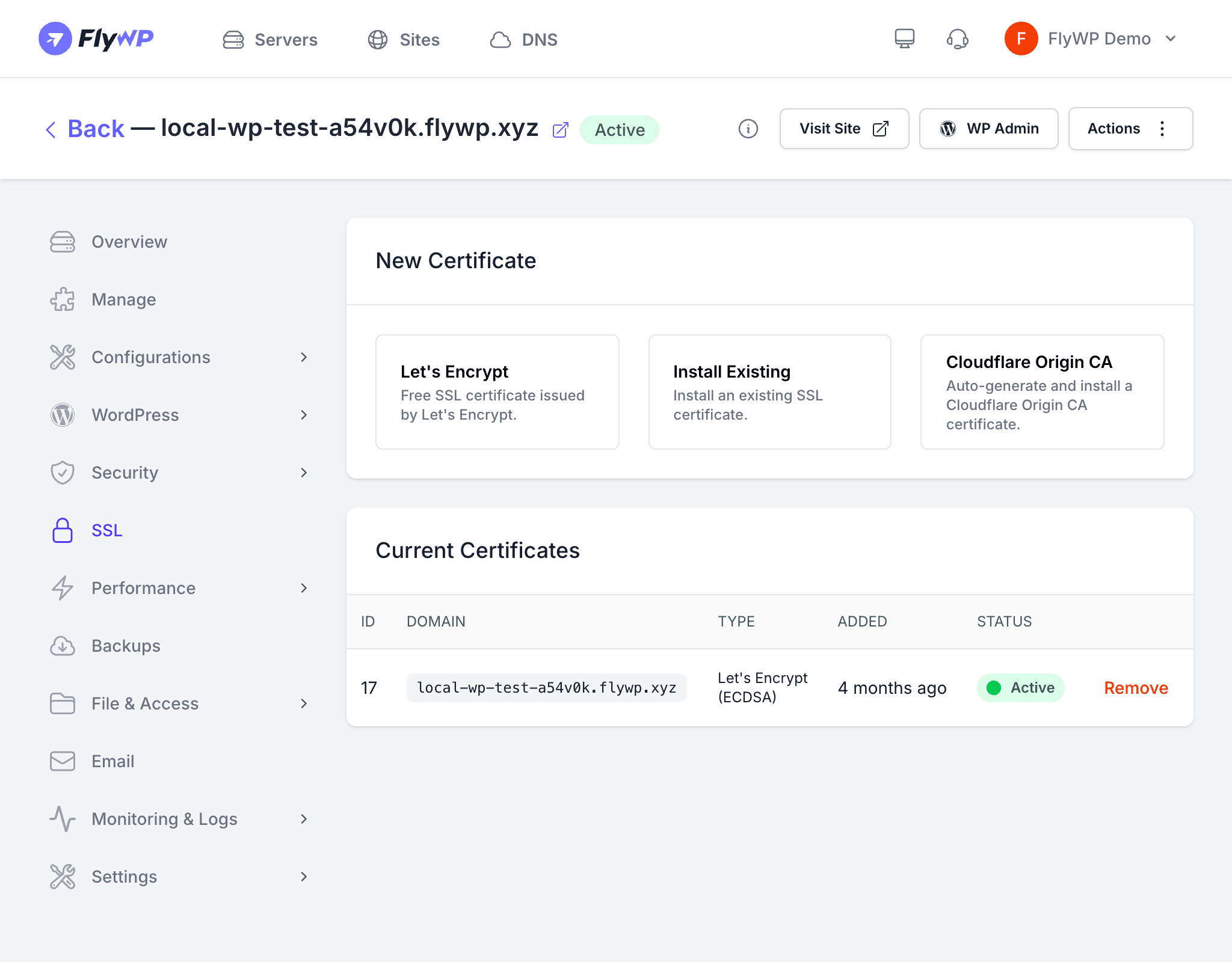Click the green Active status pill in table
1232x962 pixels.
coord(1020,688)
